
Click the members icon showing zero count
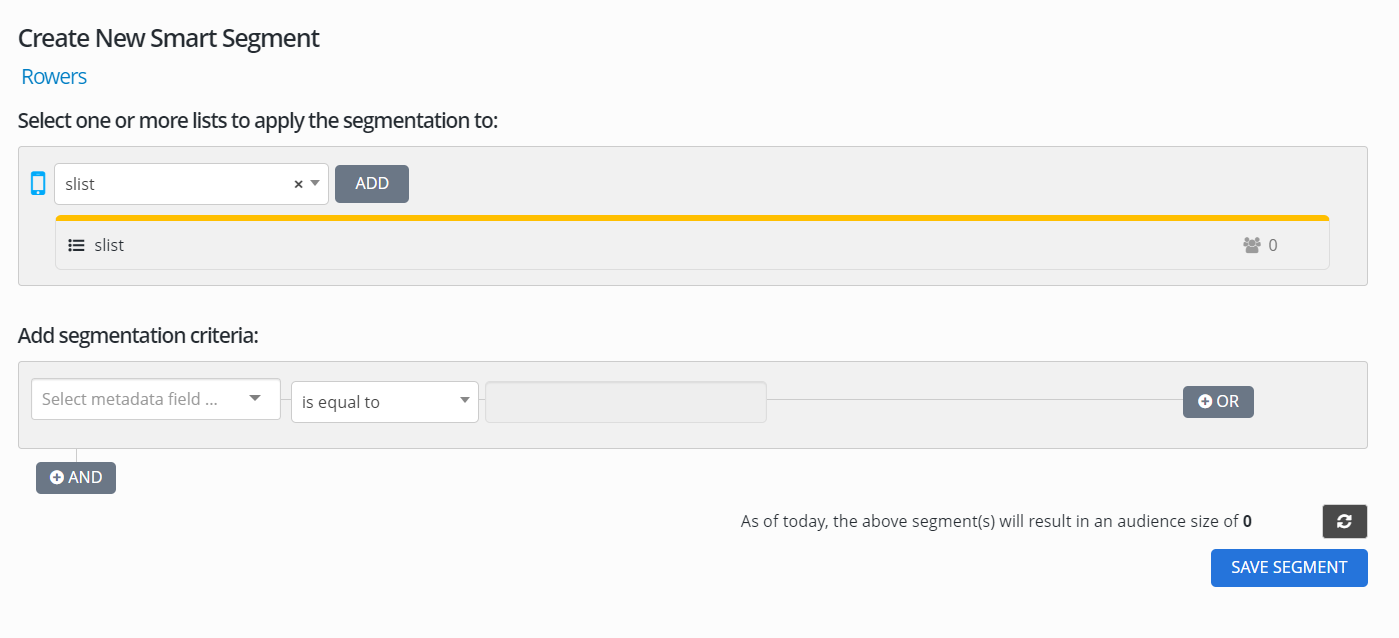[1251, 244]
